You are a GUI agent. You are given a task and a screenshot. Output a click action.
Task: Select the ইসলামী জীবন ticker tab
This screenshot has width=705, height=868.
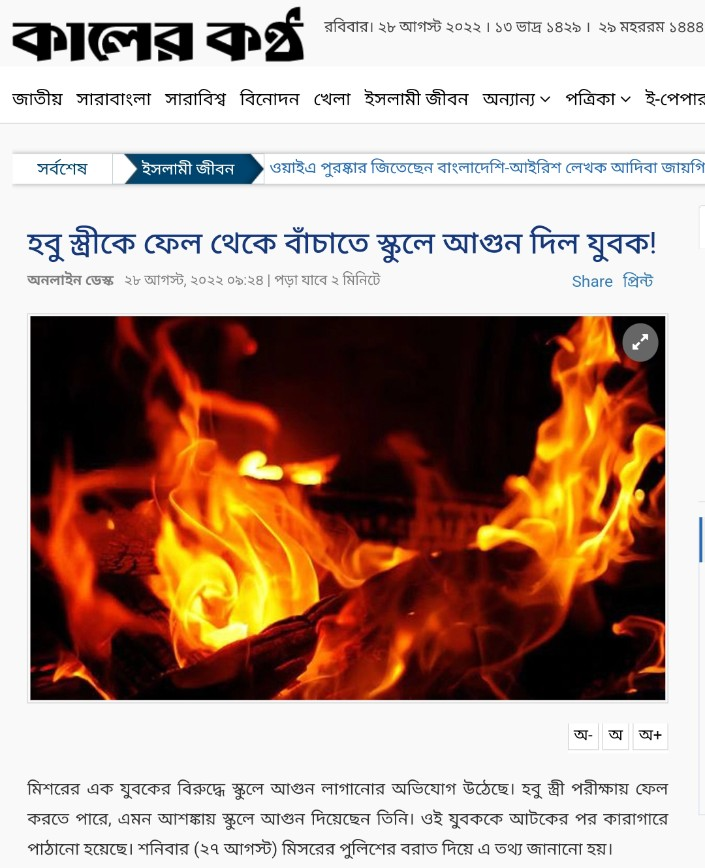pos(188,168)
